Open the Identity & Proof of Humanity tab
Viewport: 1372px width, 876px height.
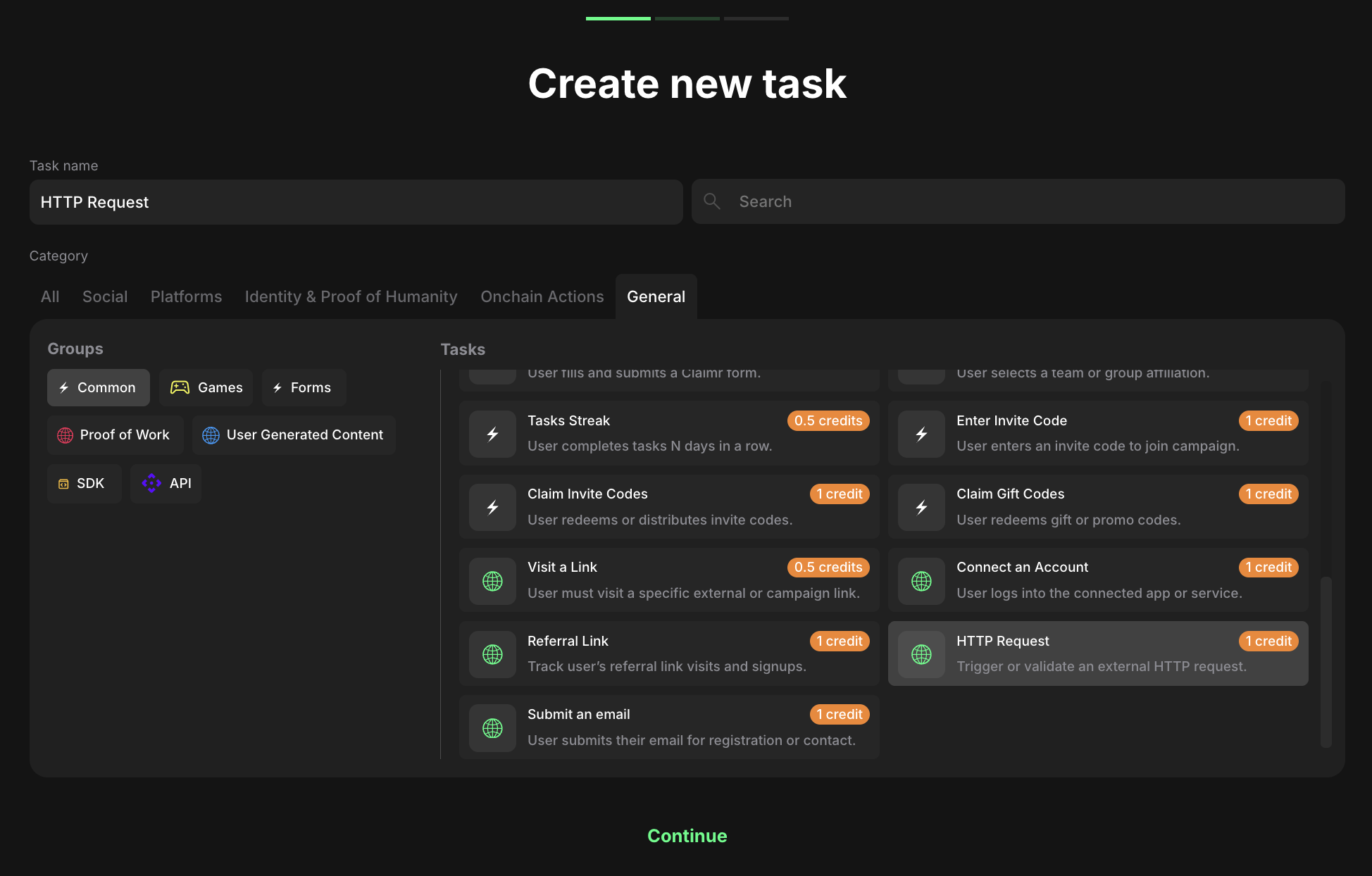tap(351, 296)
